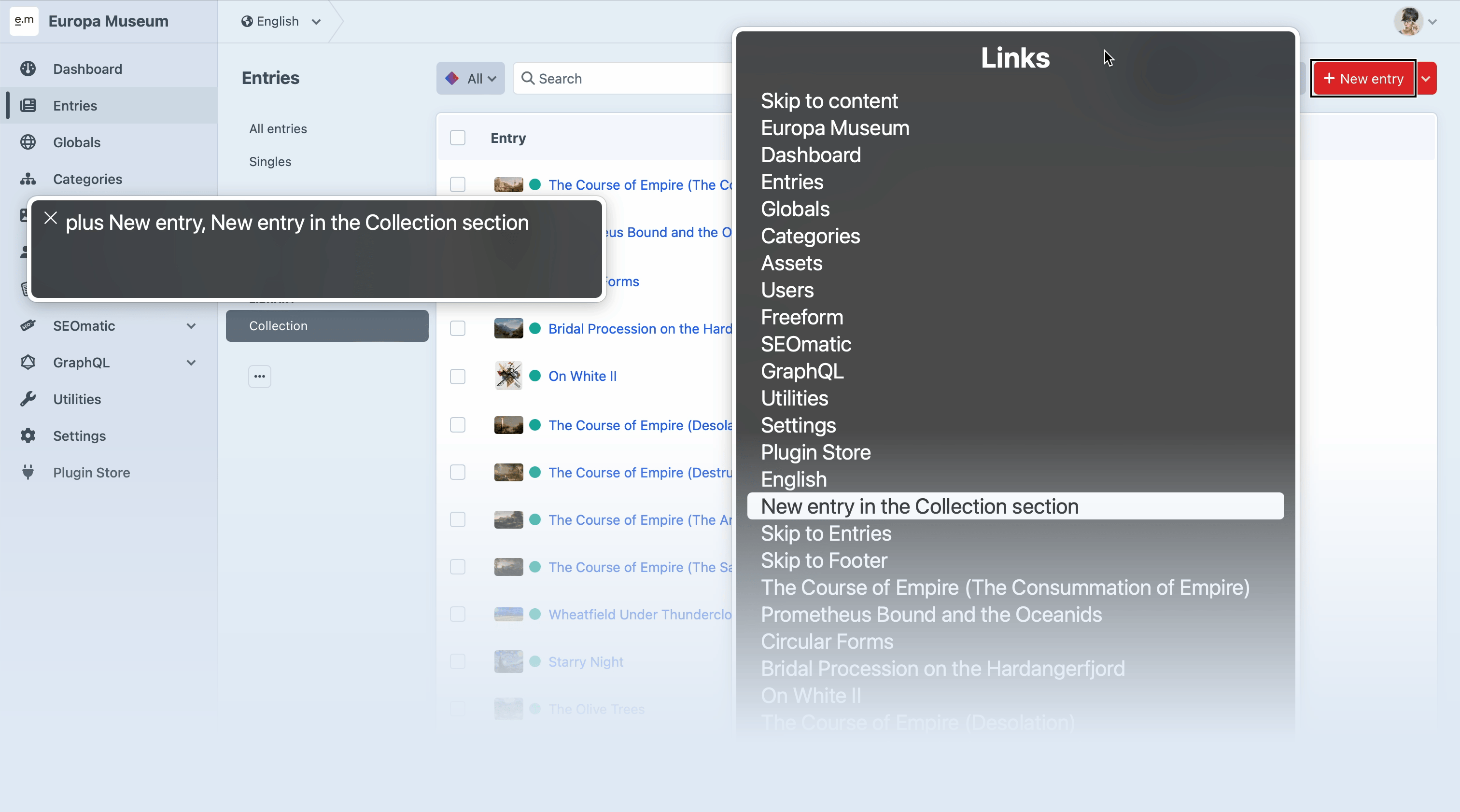Select the Singles source in sidebar
Image resolution: width=1460 pixels, height=812 pixels.
(x=270, y=162)
